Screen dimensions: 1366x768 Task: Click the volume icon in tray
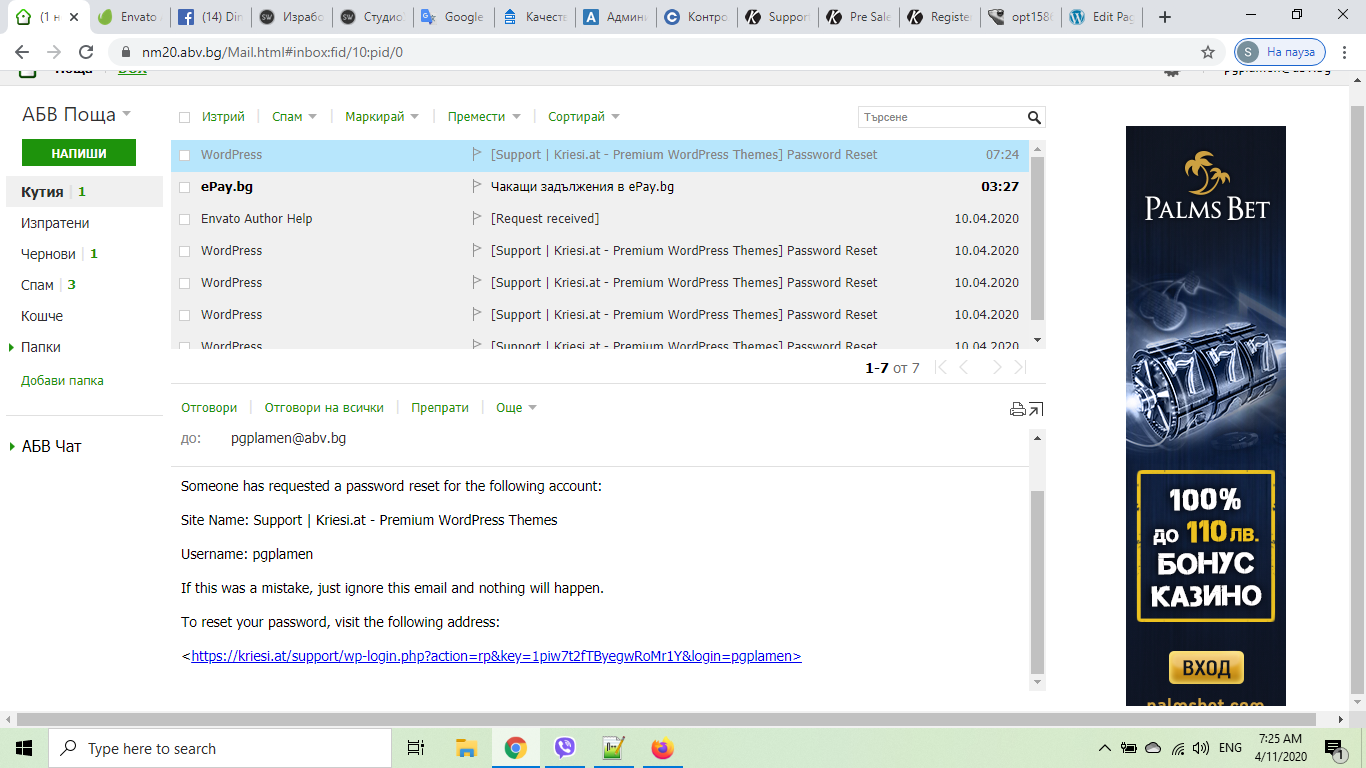click(x=1200, y=748)
